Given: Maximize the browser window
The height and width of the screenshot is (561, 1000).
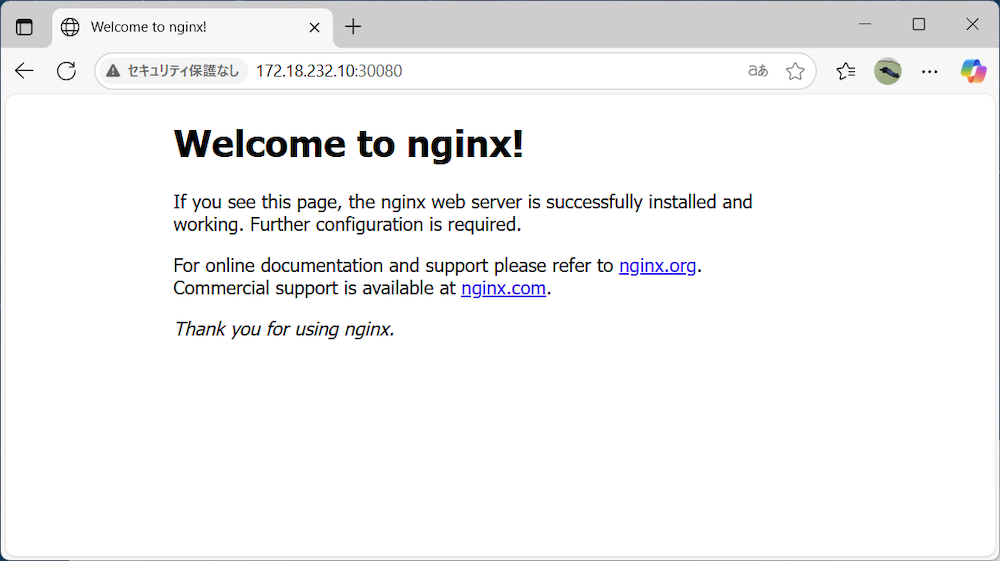Looking at the screenshot, I should coord(919,24).
